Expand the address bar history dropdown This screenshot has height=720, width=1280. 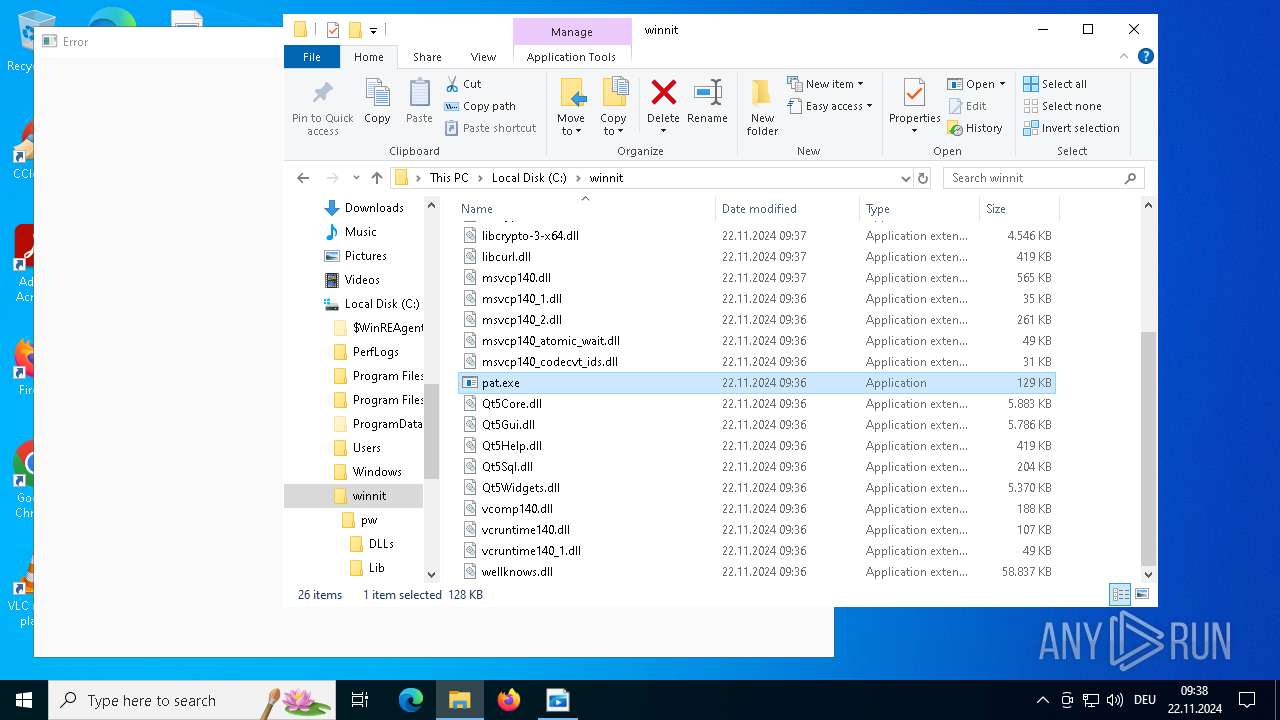click(906, 178)
